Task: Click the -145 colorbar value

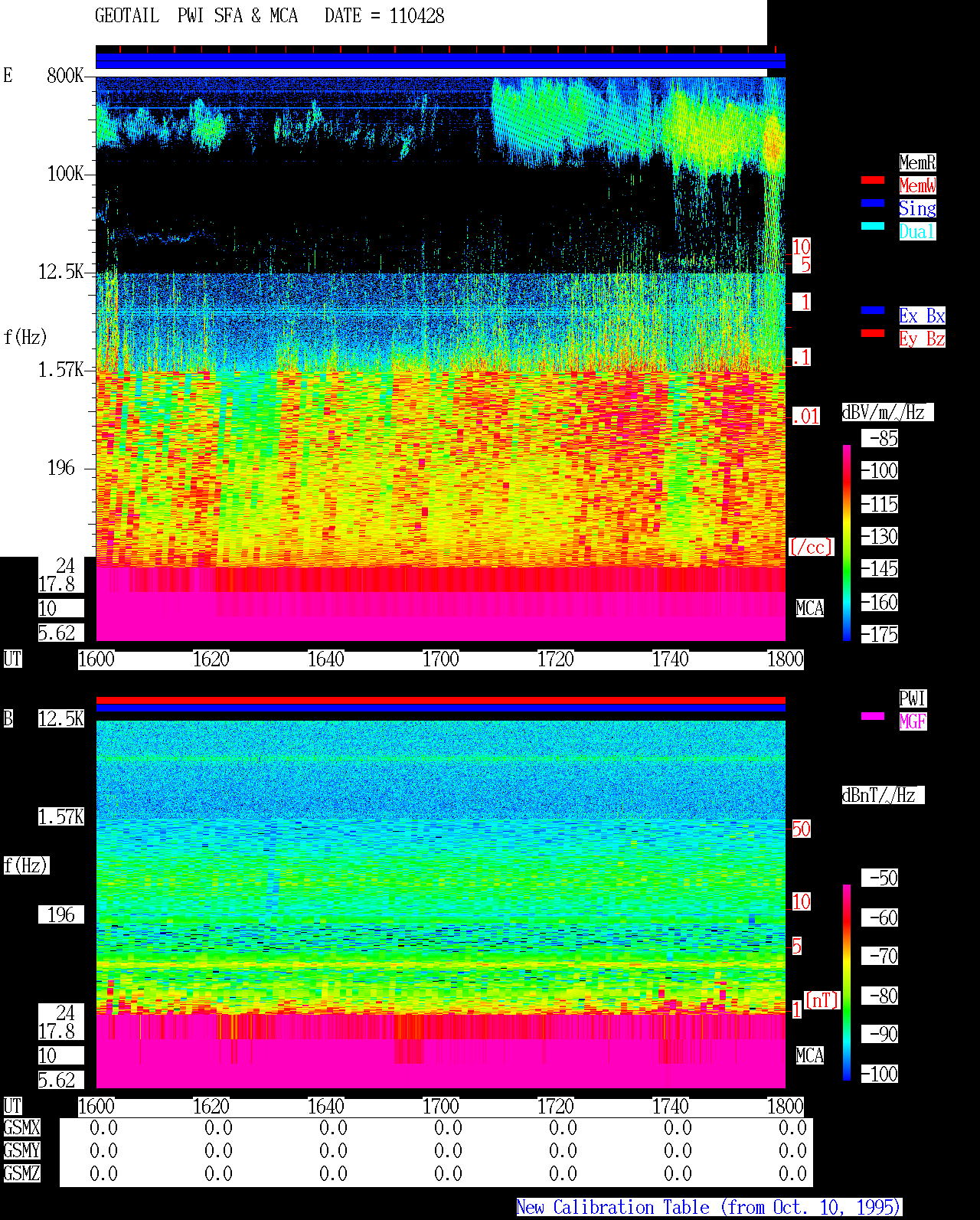Action: [x=880, y=568]
